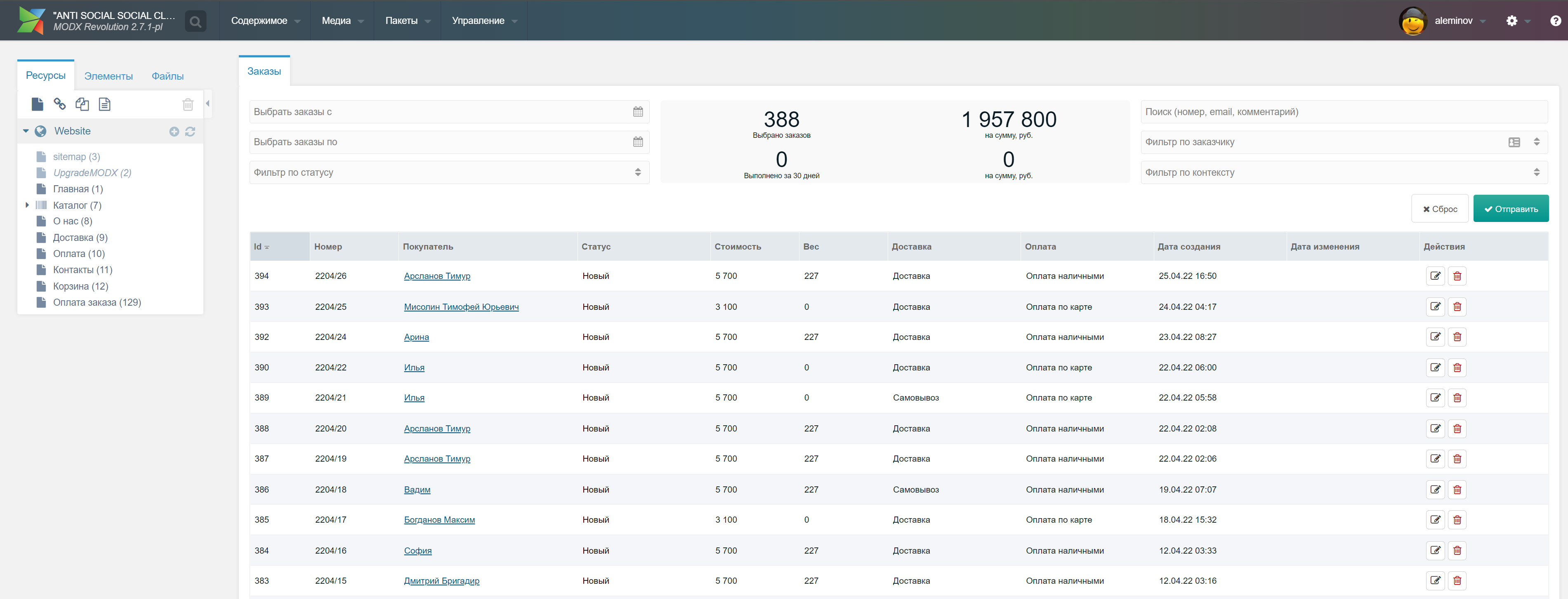Open the help question mark icon
This screenshot has width=1568, height=599.
point(1555,21)
